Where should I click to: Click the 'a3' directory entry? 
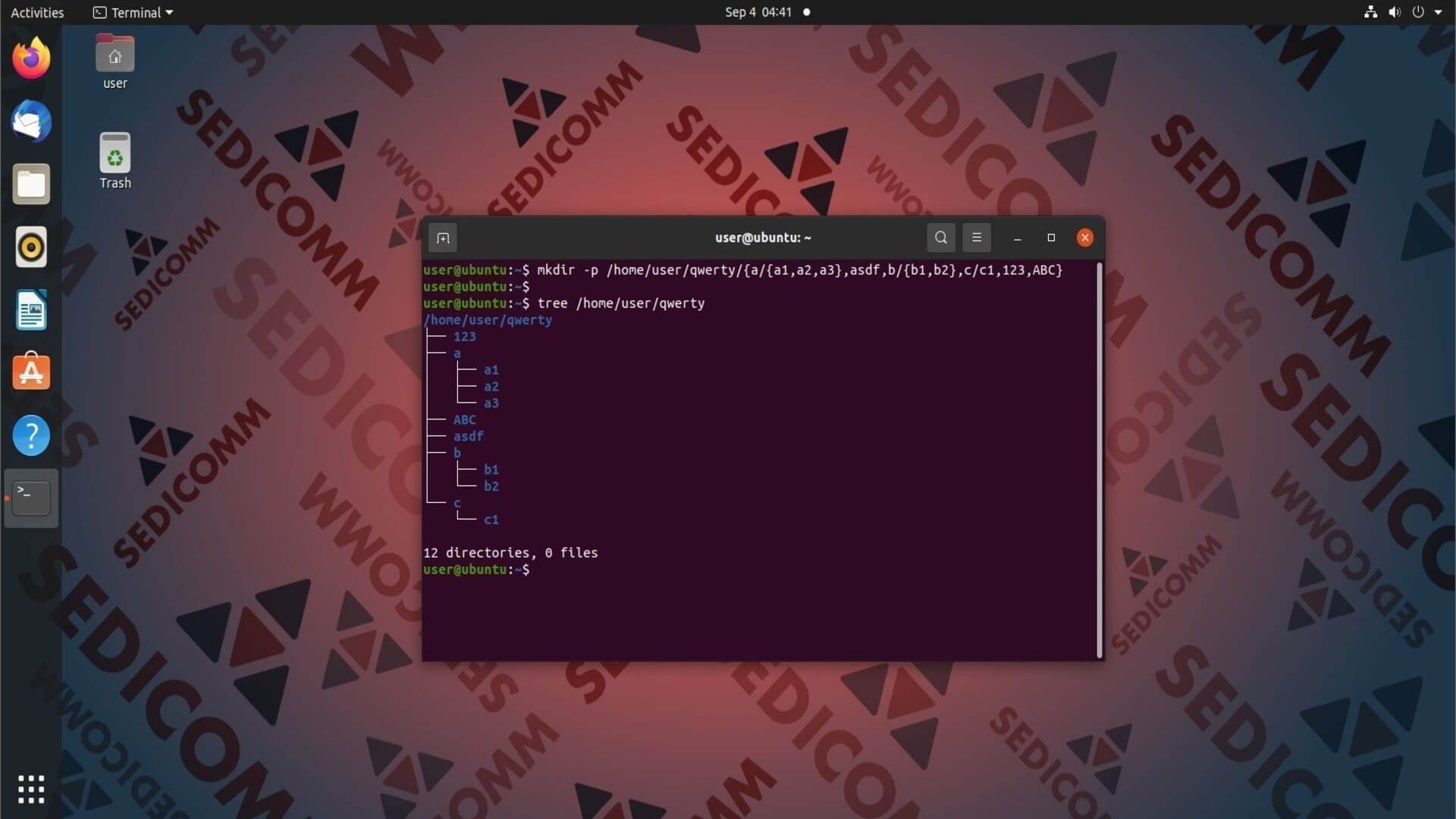pos(491,403)
